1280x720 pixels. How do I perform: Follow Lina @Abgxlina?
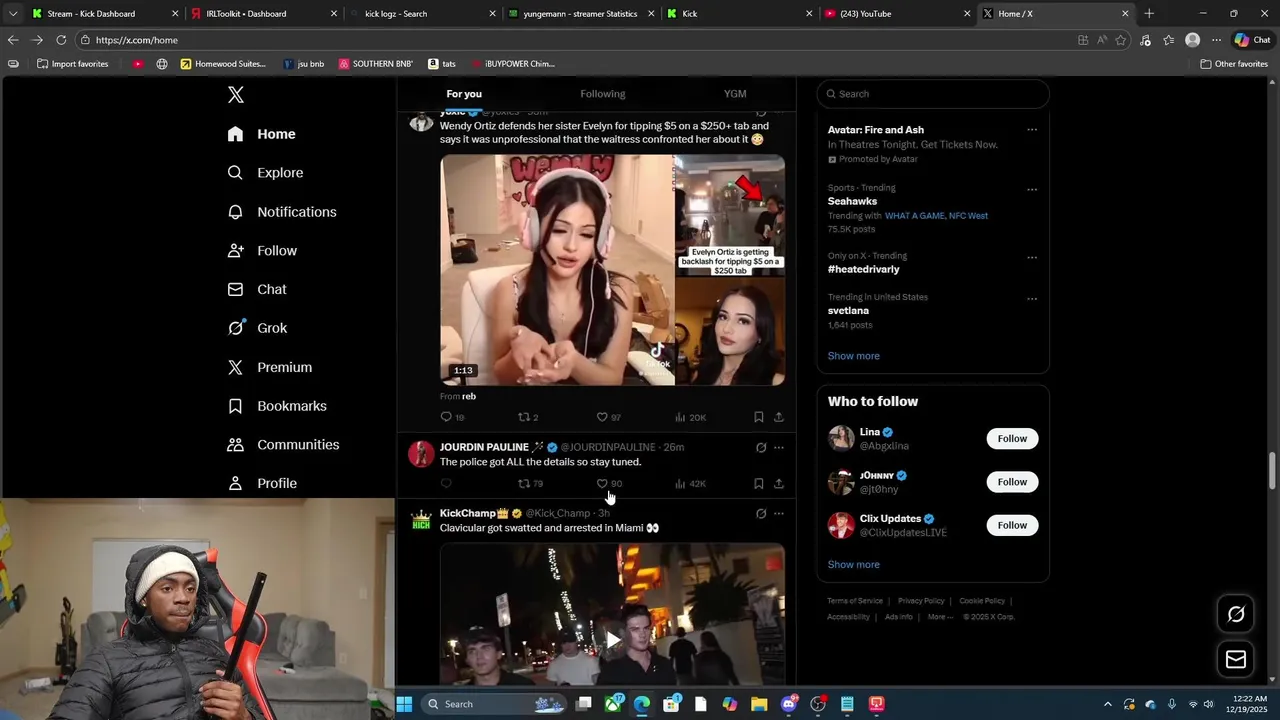coord(1012,439)
